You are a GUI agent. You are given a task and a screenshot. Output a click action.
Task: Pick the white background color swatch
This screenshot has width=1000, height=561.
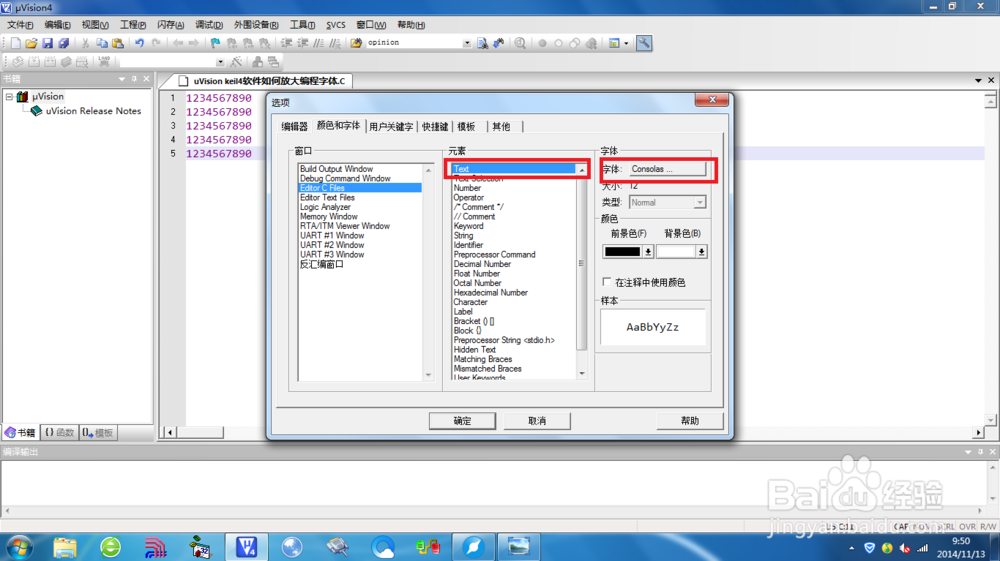click(675, 251)
